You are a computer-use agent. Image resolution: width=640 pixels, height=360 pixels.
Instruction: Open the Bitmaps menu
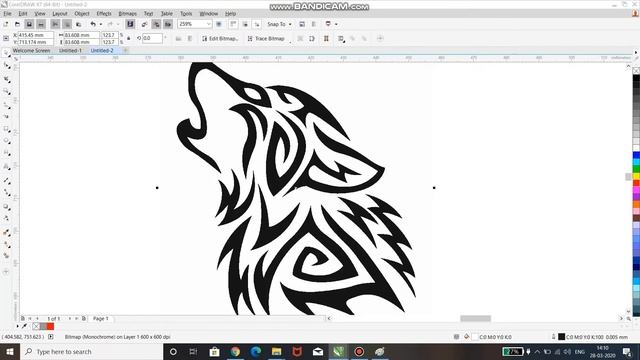[x=127, y=13]
